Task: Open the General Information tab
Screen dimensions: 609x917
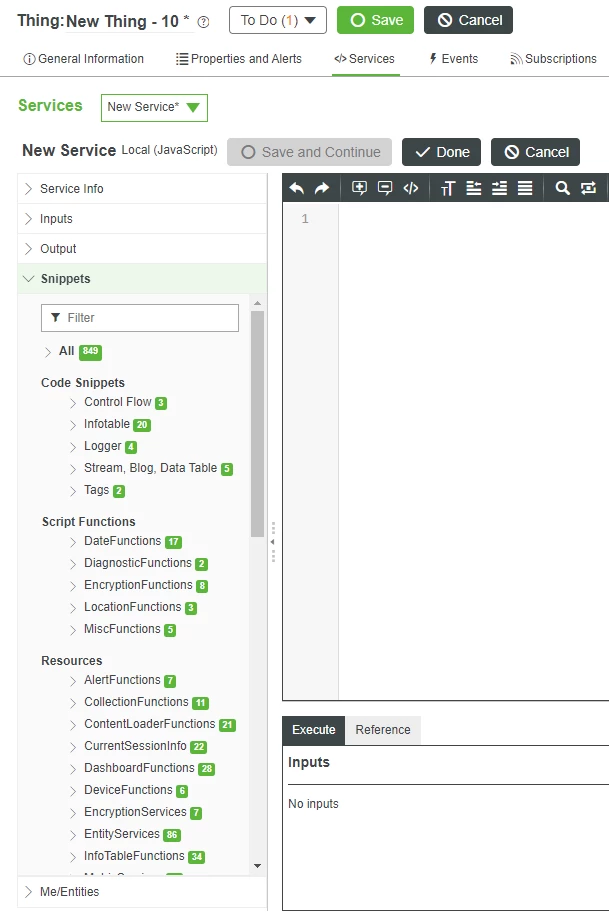Action: pyautogui.click(x=83, y=59)
